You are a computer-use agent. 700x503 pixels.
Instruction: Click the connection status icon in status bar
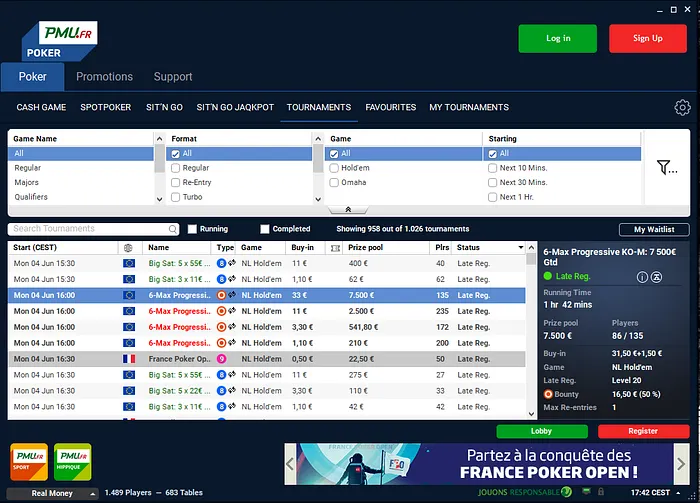[x=587, y=491]
